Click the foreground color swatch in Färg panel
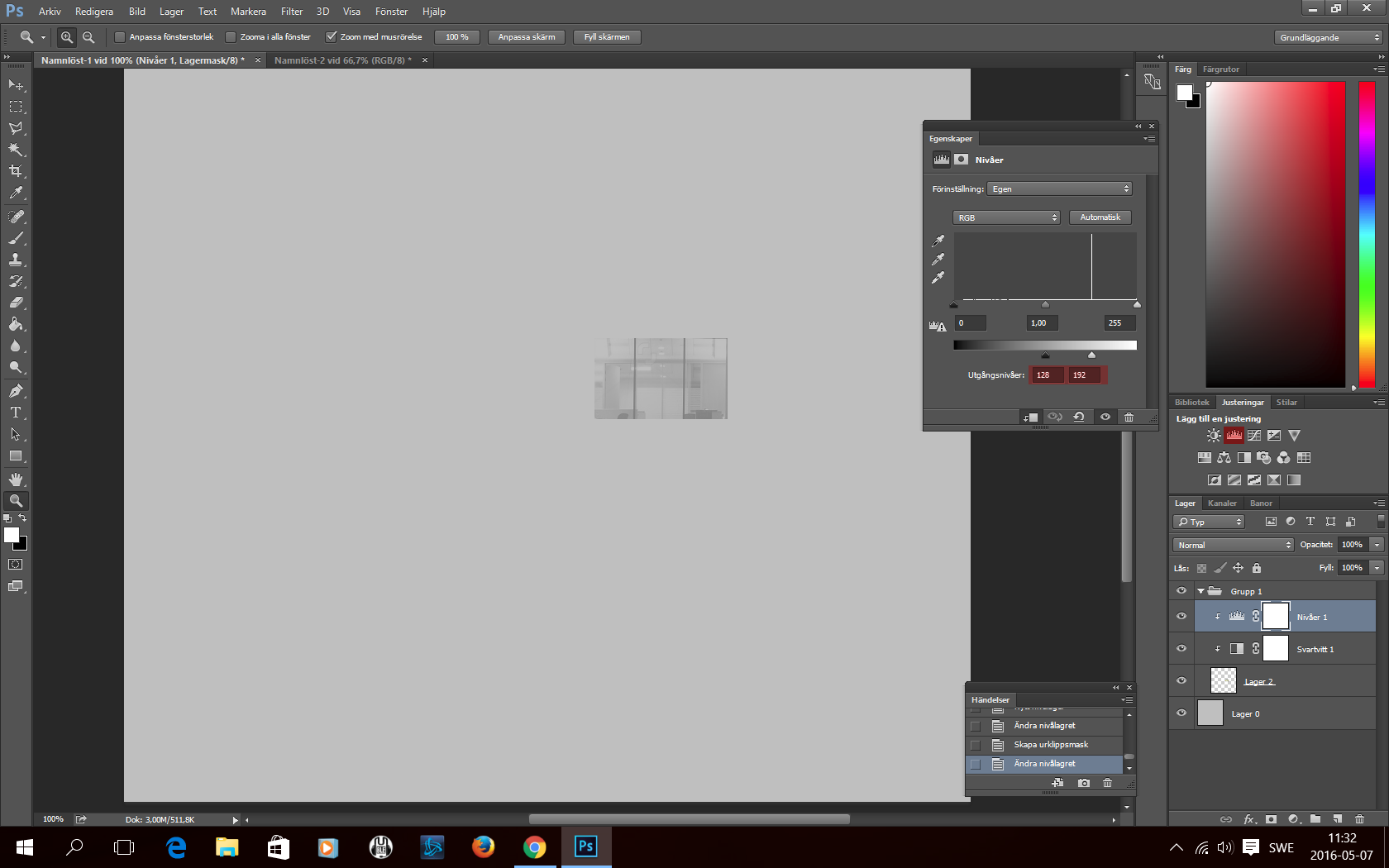Image resolution: width=1389 pixels, height=868 pixels. tap(1185, 92)
